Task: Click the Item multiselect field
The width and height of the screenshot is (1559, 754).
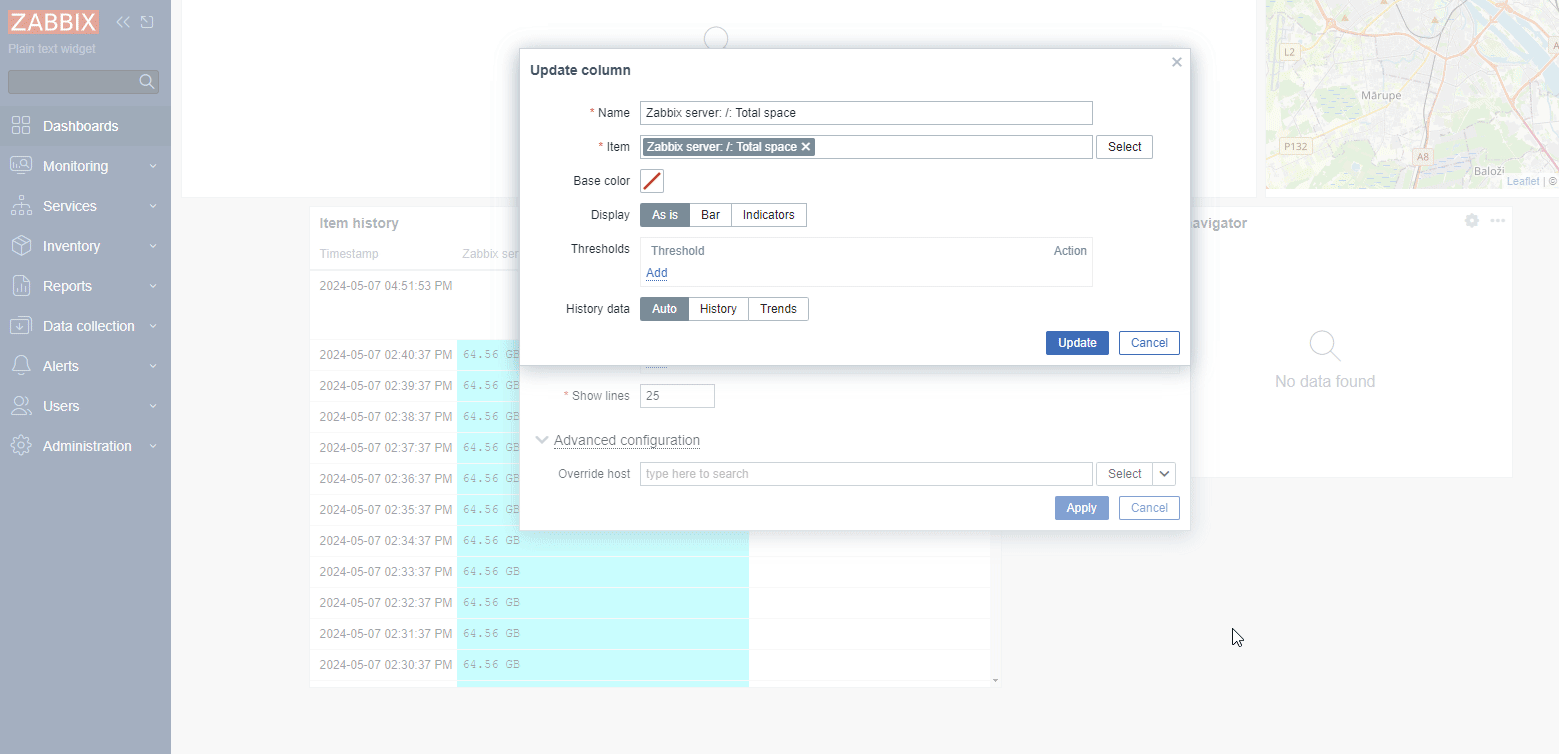Action: (866, 147)
